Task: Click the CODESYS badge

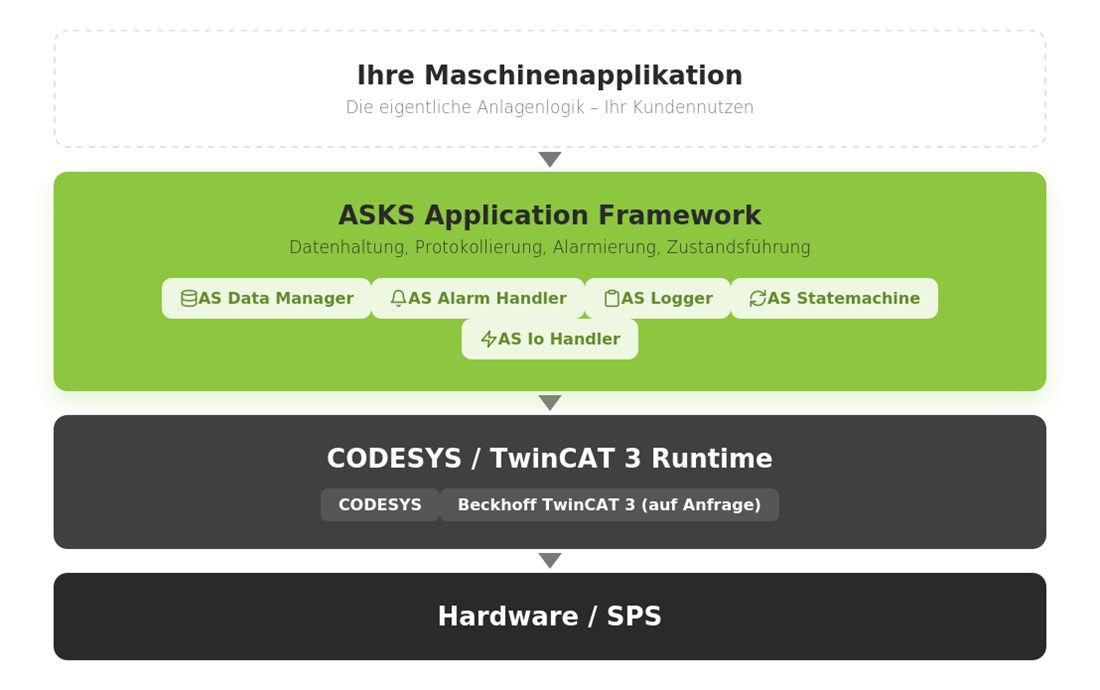Action: (380, 505)
